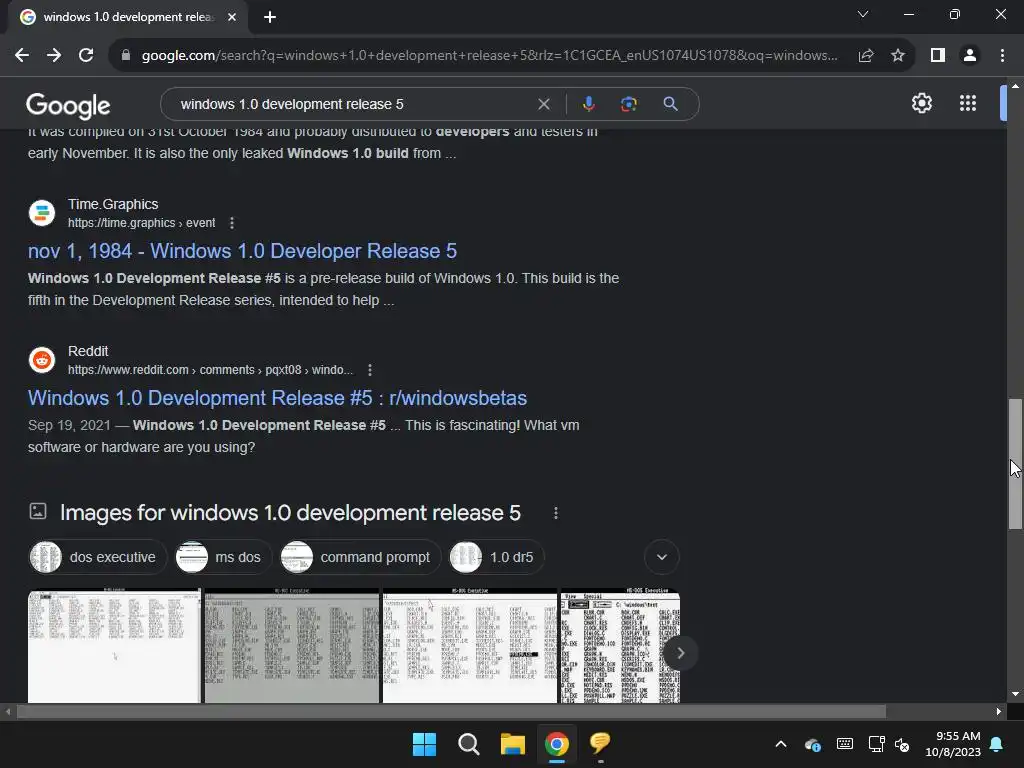Open the reddit.com comments URL
Image resolution: width=1024 pixels, height=768 pixels.
point(210,370)
